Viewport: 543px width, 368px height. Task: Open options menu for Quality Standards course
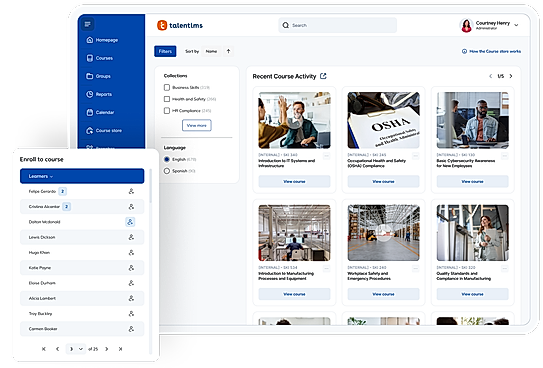click(505, 268)
